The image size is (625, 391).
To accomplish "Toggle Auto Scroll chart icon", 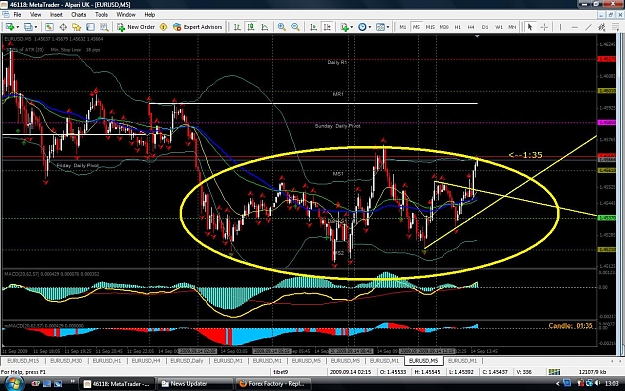I will tap(314, 27).
